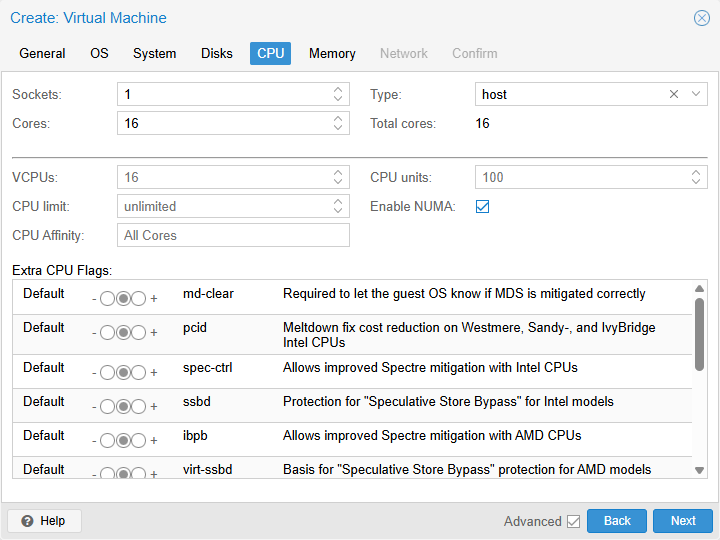720x540 pixels.
Task: Clear the host CPU type selection
Action: click(673, 94)
